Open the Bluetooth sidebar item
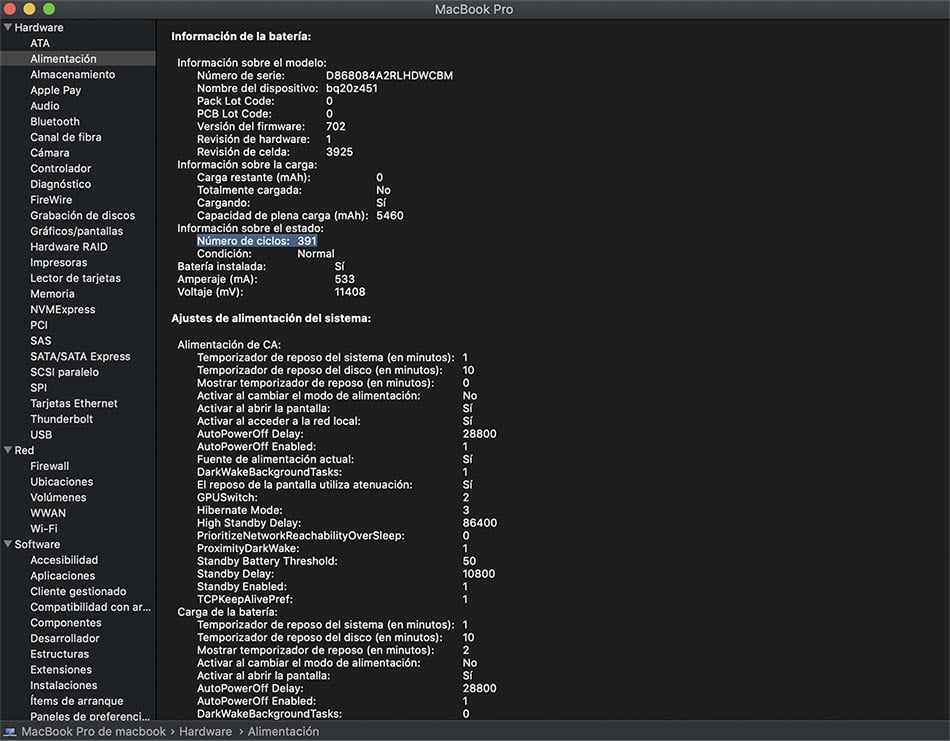 (x=55, y=121)
